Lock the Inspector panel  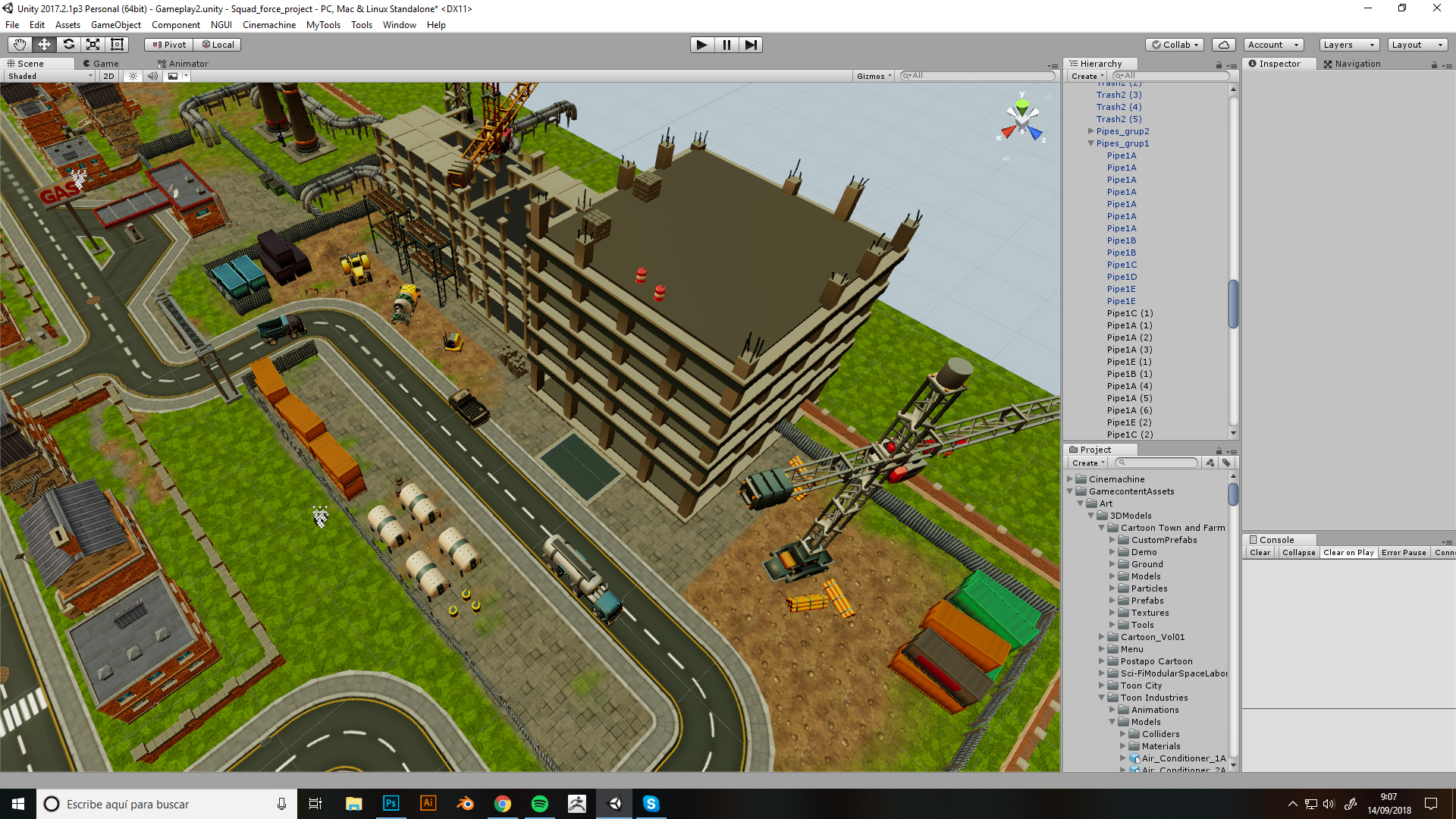[x=1434, y=65]
